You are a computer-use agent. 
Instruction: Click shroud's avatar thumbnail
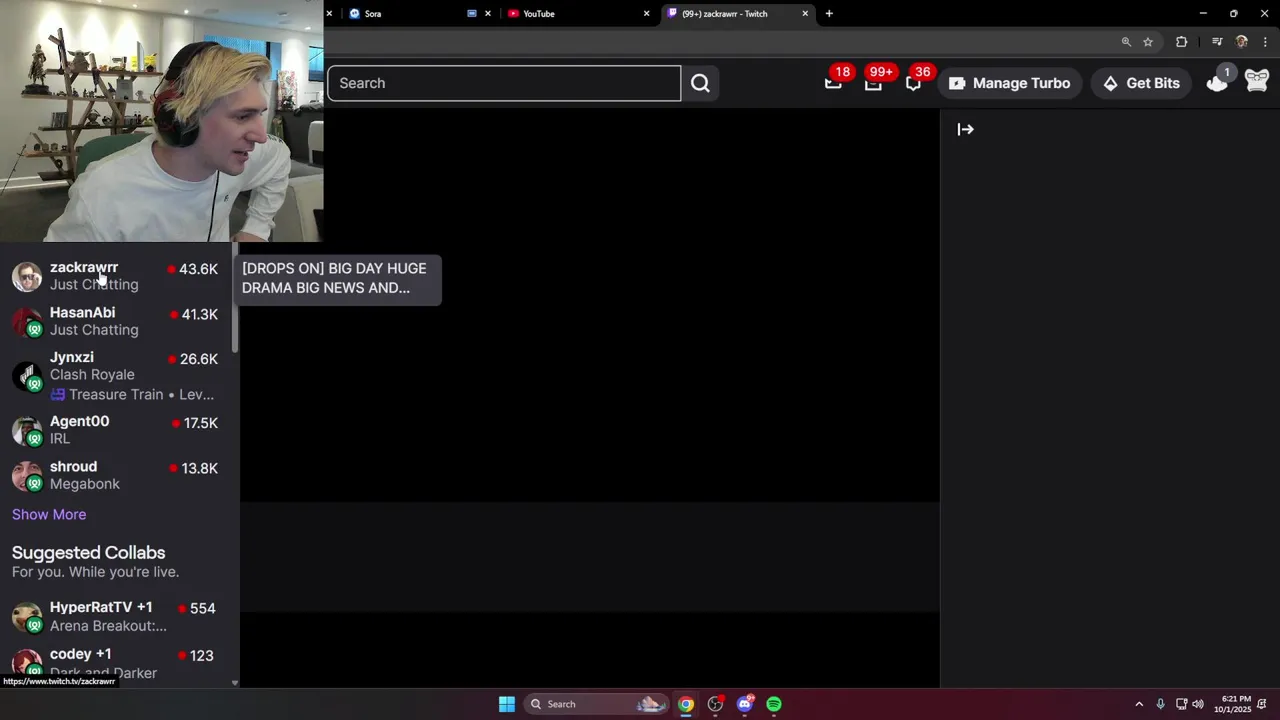27,475
